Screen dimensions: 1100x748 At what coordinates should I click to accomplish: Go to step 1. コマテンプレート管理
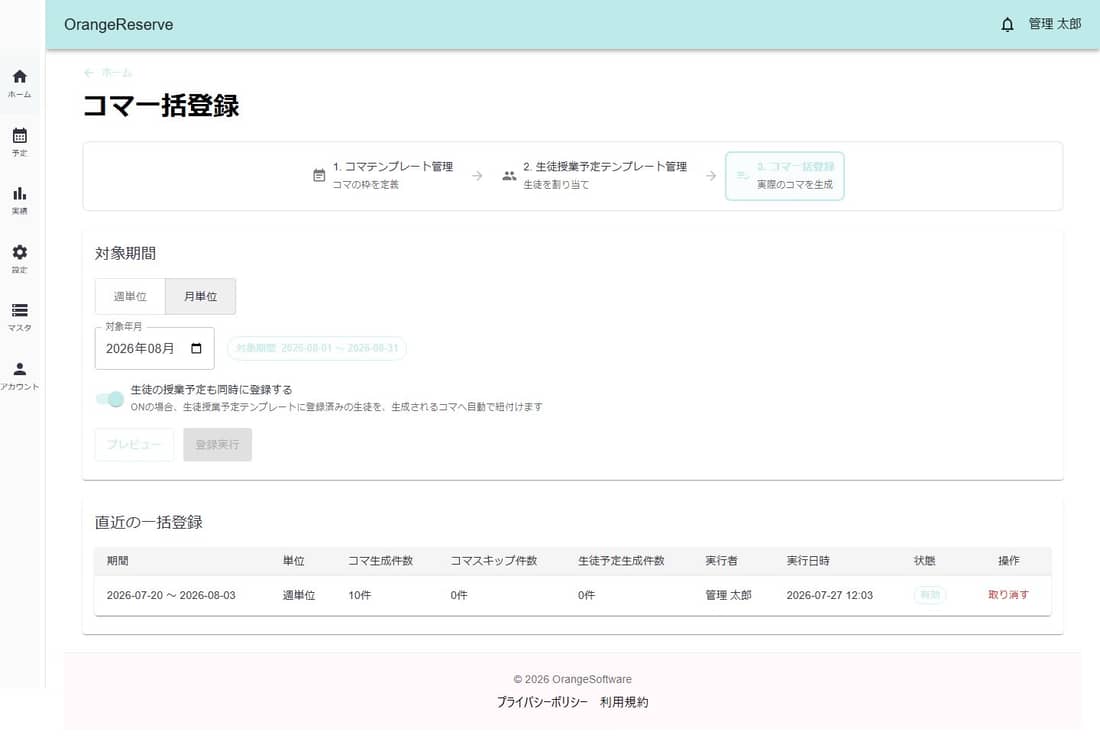(x=383, y=175)
